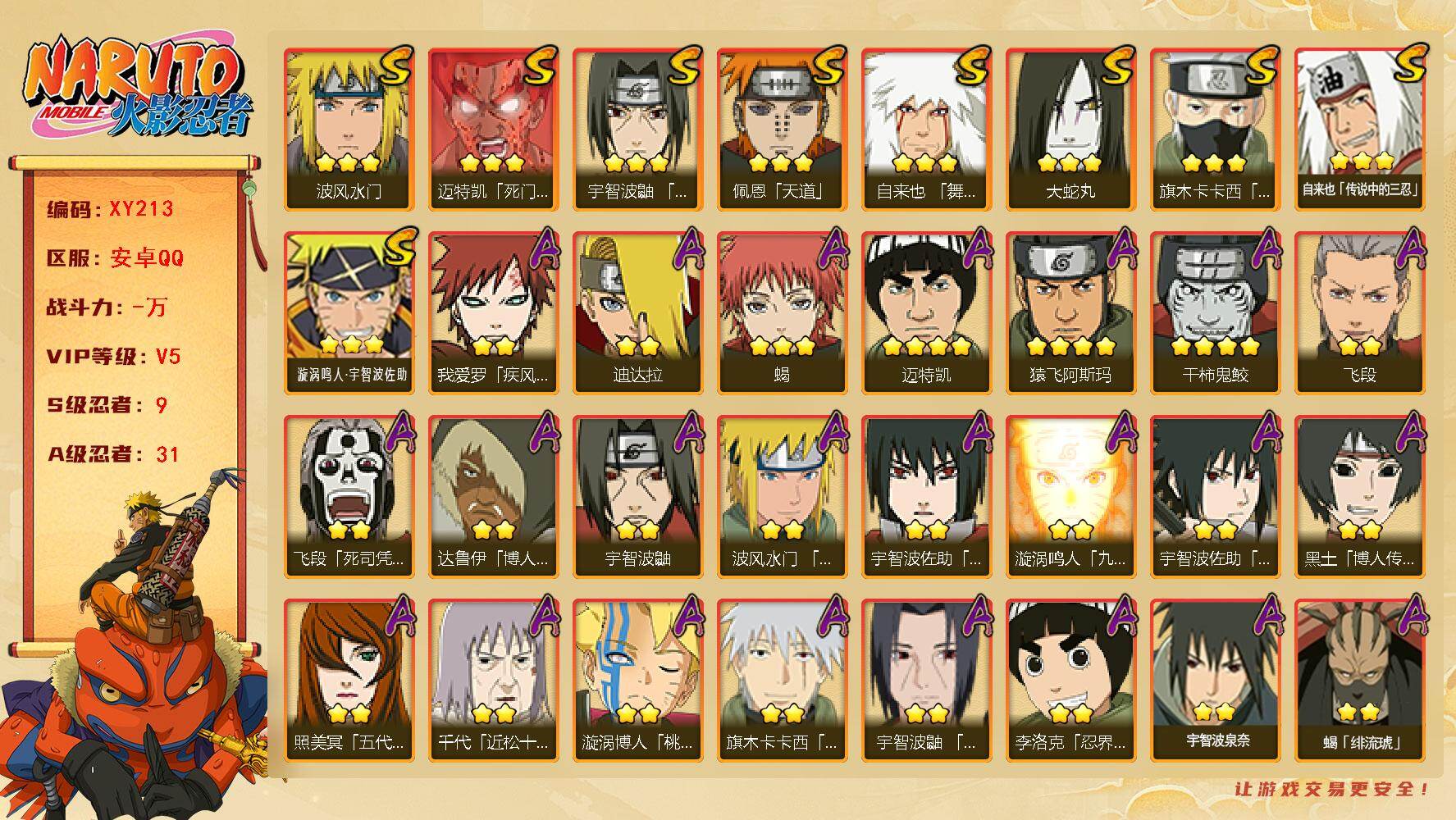Screen dimensions: 1456x820
Task: Select the 旋涡鸣人·宇智波佐助 card
Action: pyautogui.click(x=349, y=312)
